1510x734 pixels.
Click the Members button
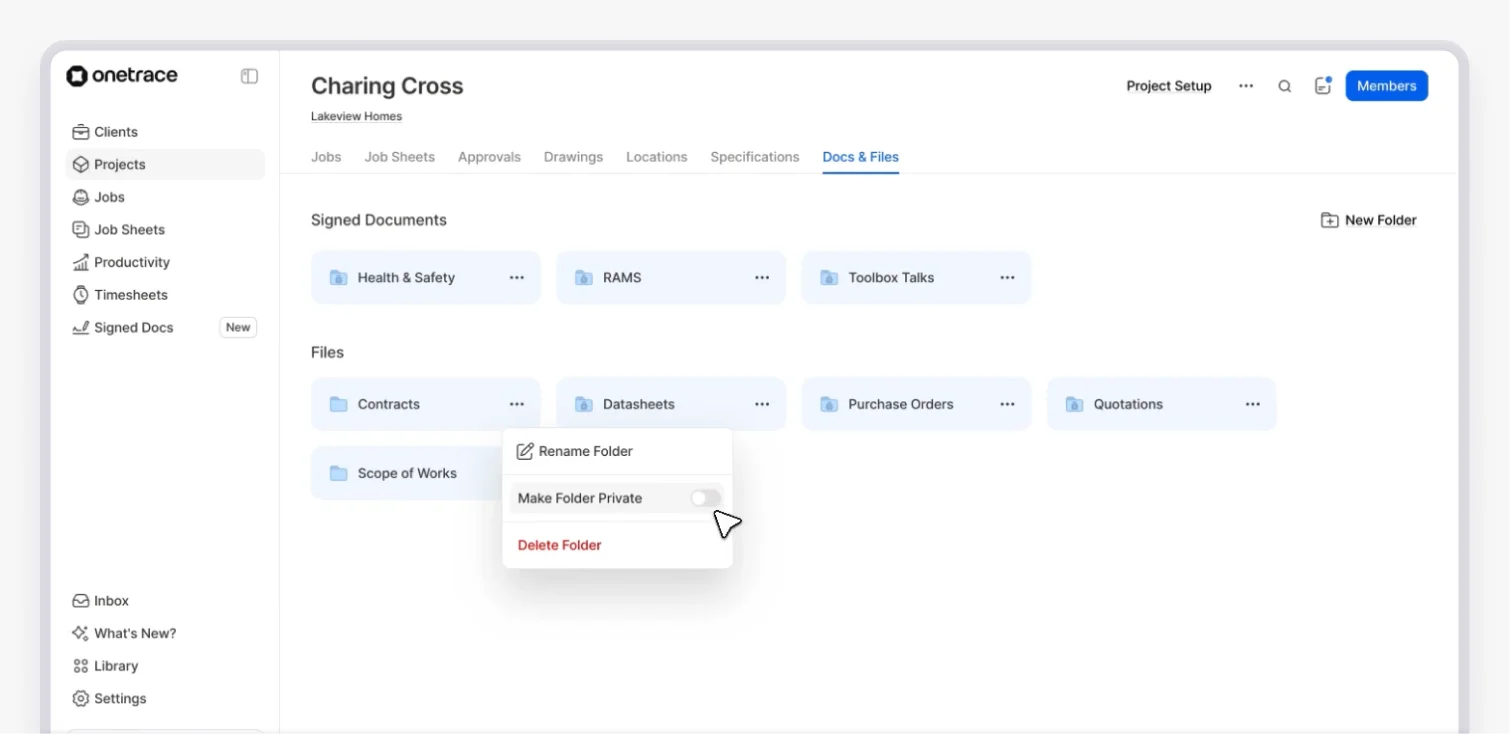coord(1386,86)
